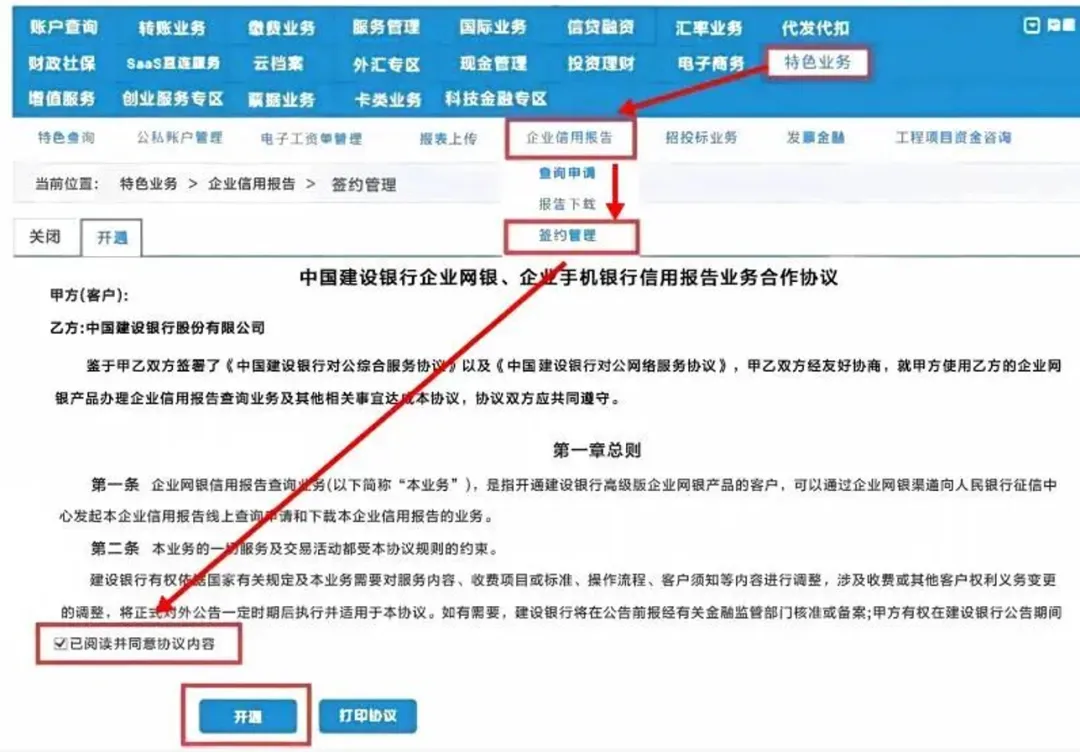Expand the 企业信用报告 submenu

[x=570, y=138]
